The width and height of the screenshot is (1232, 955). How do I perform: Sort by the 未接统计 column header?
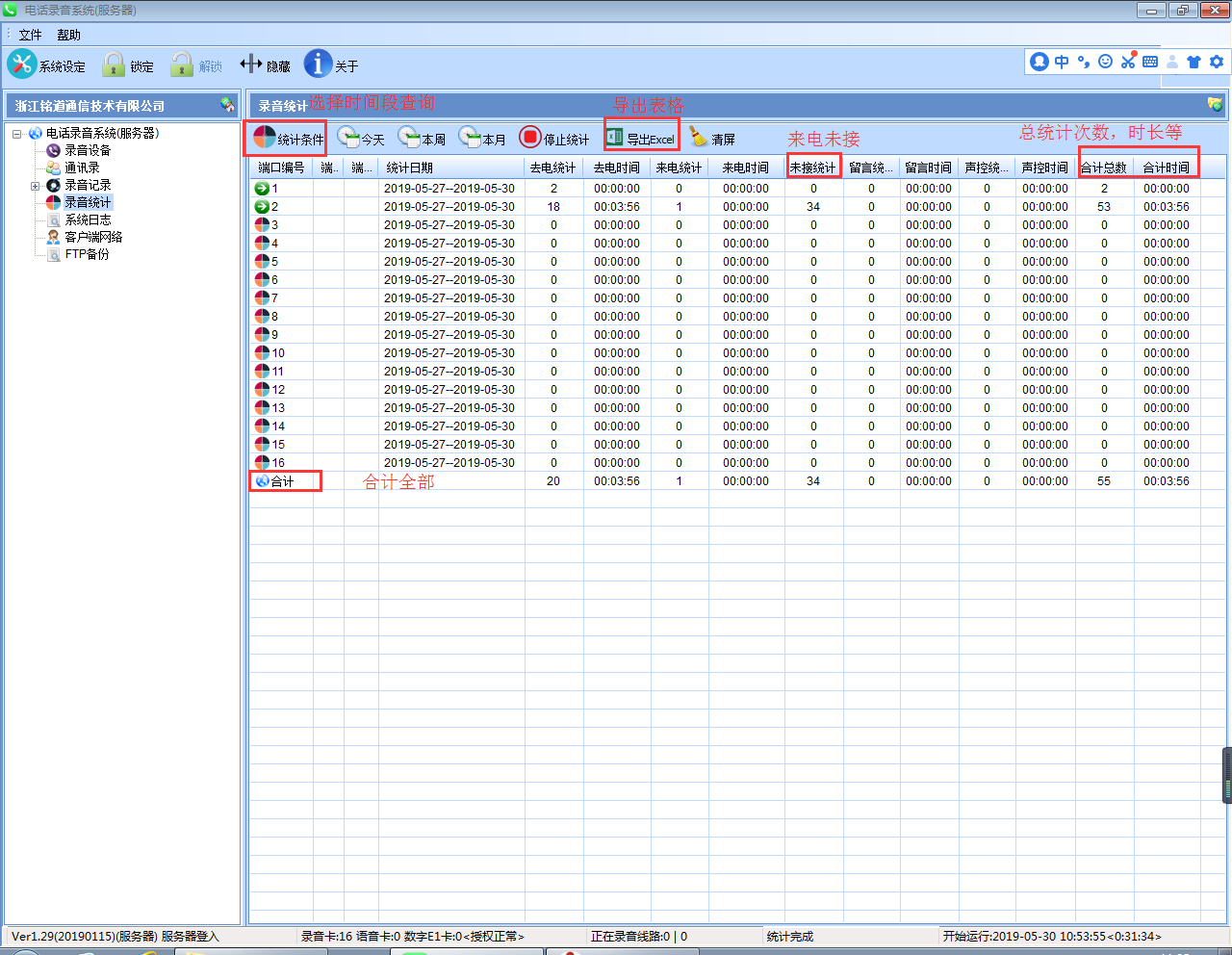[813, 168]
